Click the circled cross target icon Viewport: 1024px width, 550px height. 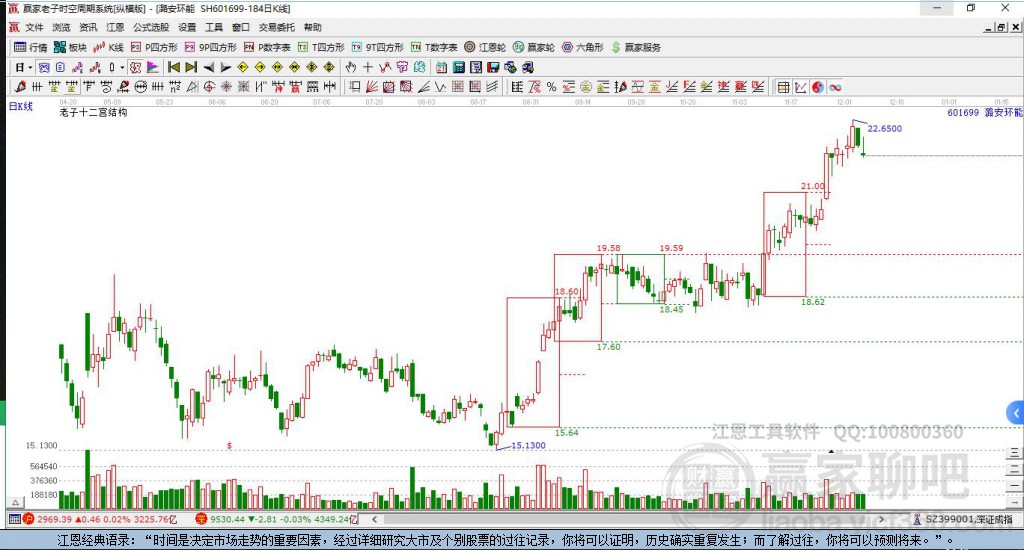[209, 87]
